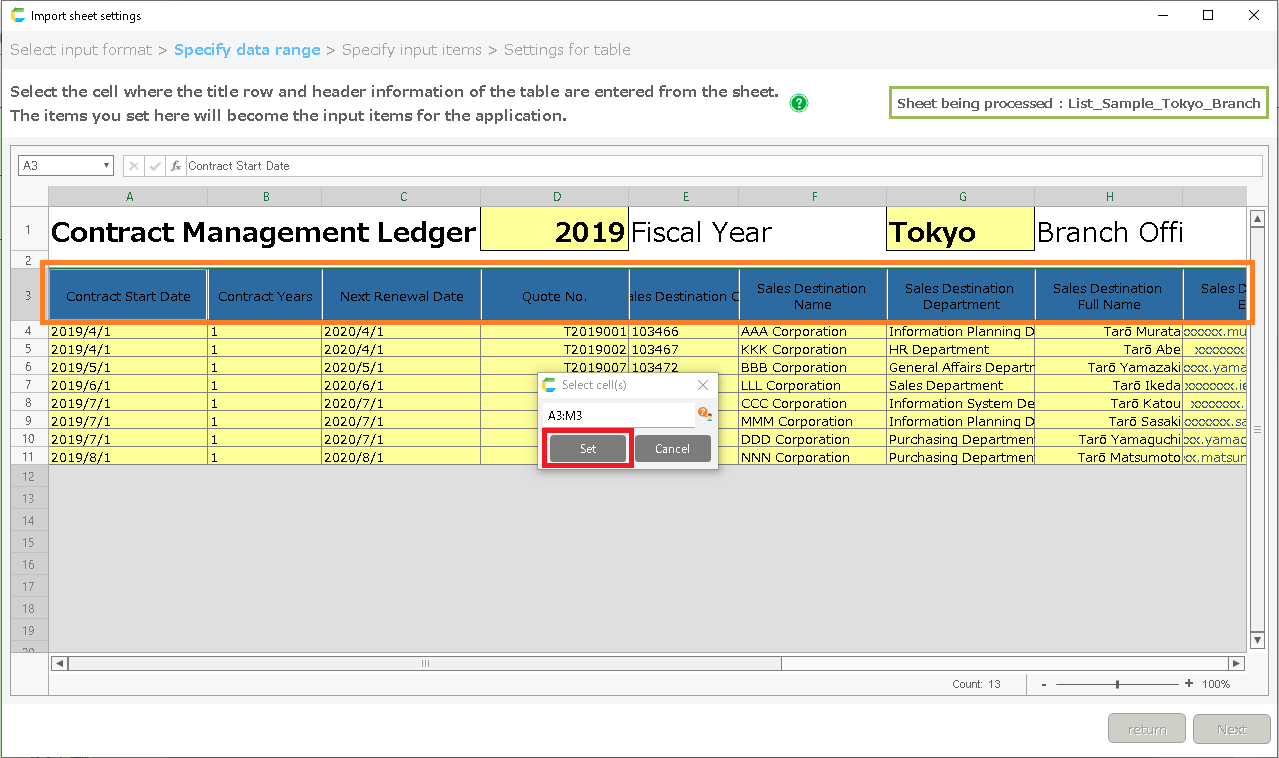Click the Cancel button in dialog

672,449
